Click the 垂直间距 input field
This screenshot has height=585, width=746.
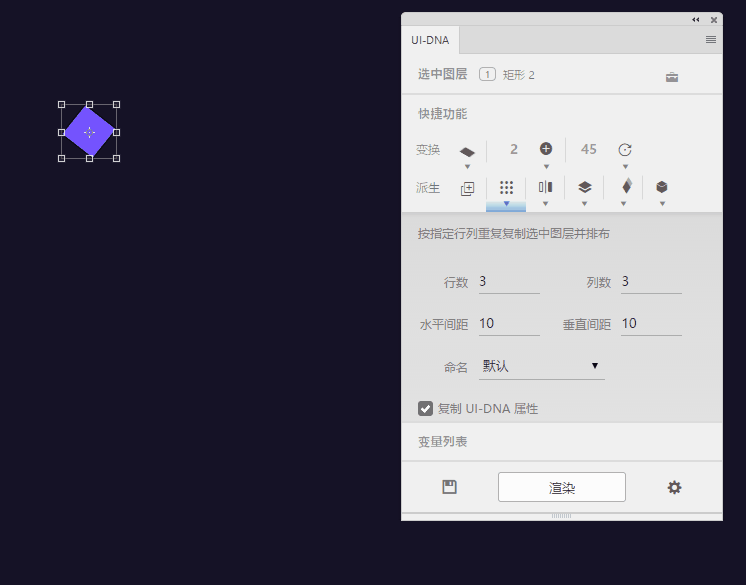(x=651, y=324)
